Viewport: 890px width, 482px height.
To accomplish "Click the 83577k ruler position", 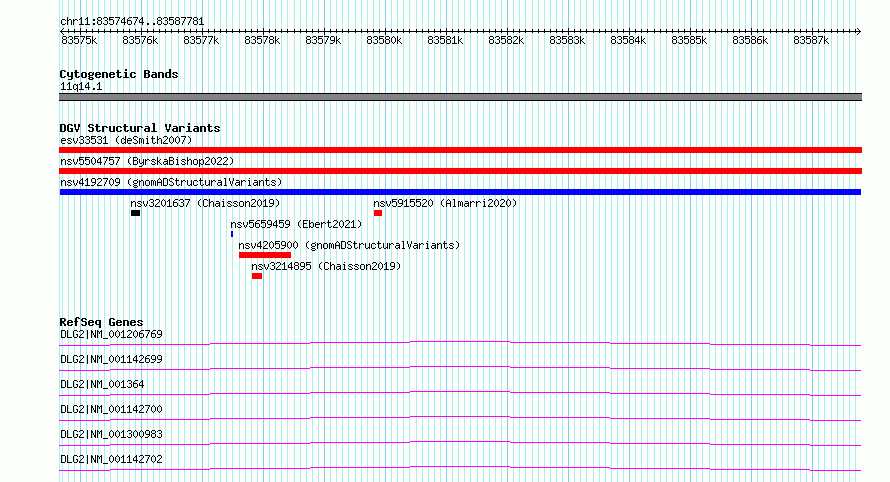I will [x=201, y=40].
